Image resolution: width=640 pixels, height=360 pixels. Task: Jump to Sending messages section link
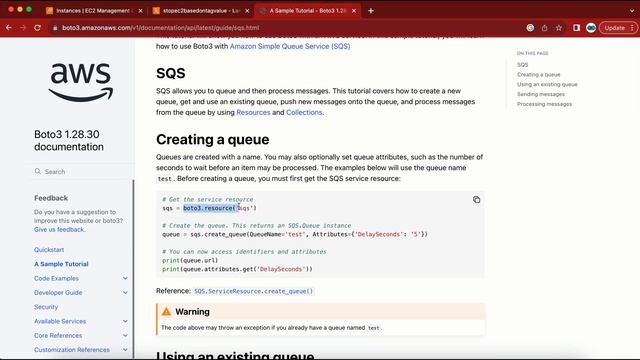click(541, 94)
